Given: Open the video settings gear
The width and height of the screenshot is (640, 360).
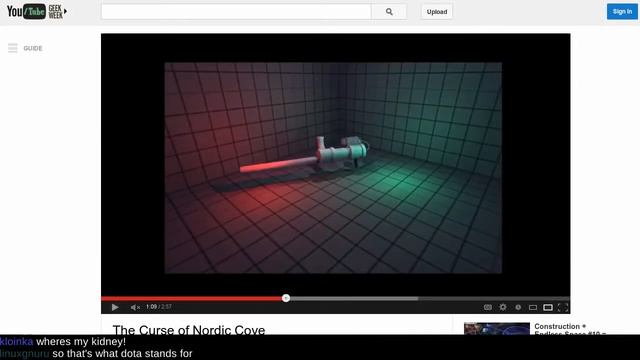Looking at the screenshot, I should 503,307.
